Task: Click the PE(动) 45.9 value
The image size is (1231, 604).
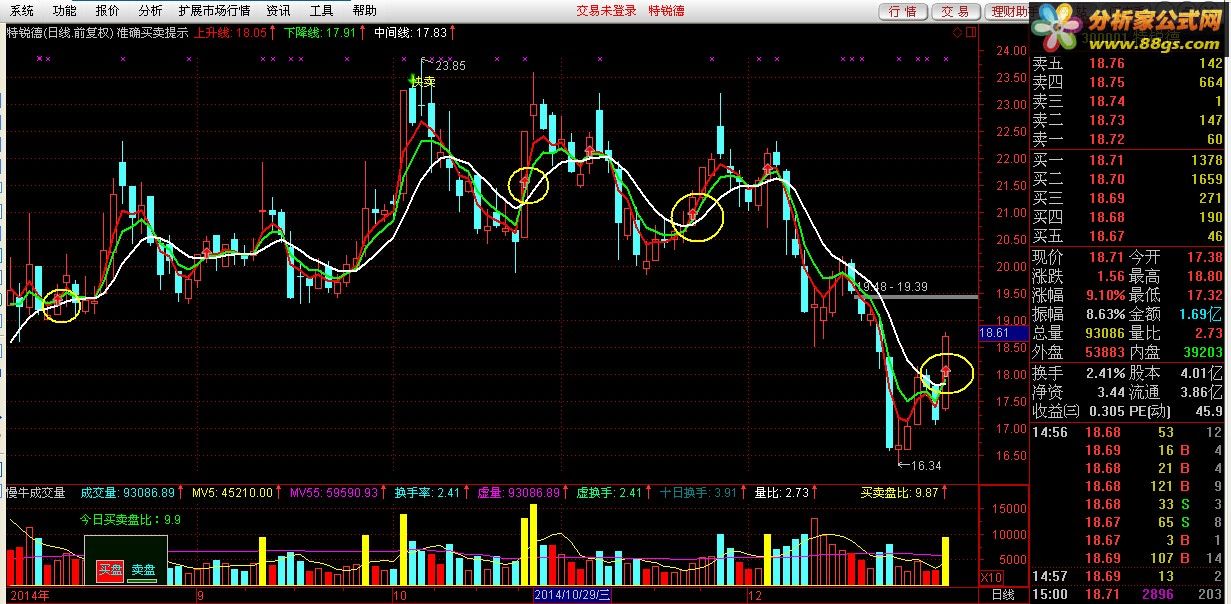Action: pyautogui.click(x=1207, y=410)
